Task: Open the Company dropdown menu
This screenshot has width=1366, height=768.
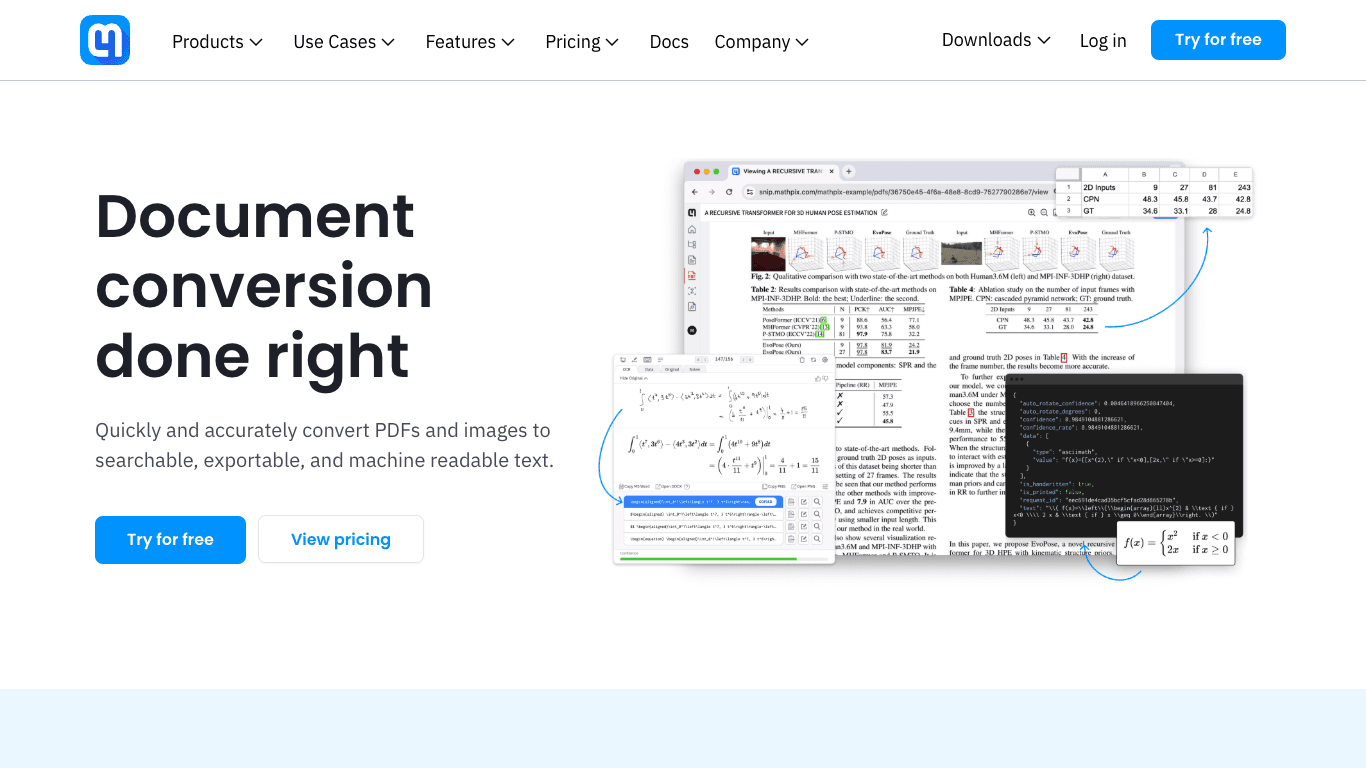Action: (761, 42)
